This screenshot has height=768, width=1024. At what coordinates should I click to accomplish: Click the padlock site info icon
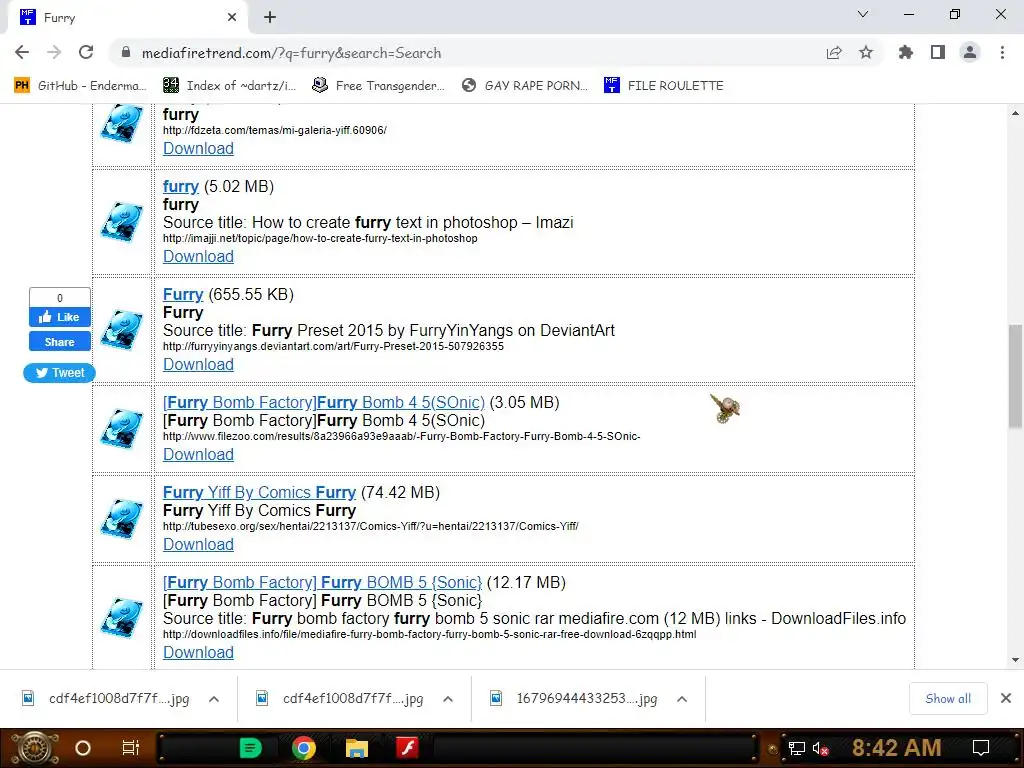tap(126, 53)
